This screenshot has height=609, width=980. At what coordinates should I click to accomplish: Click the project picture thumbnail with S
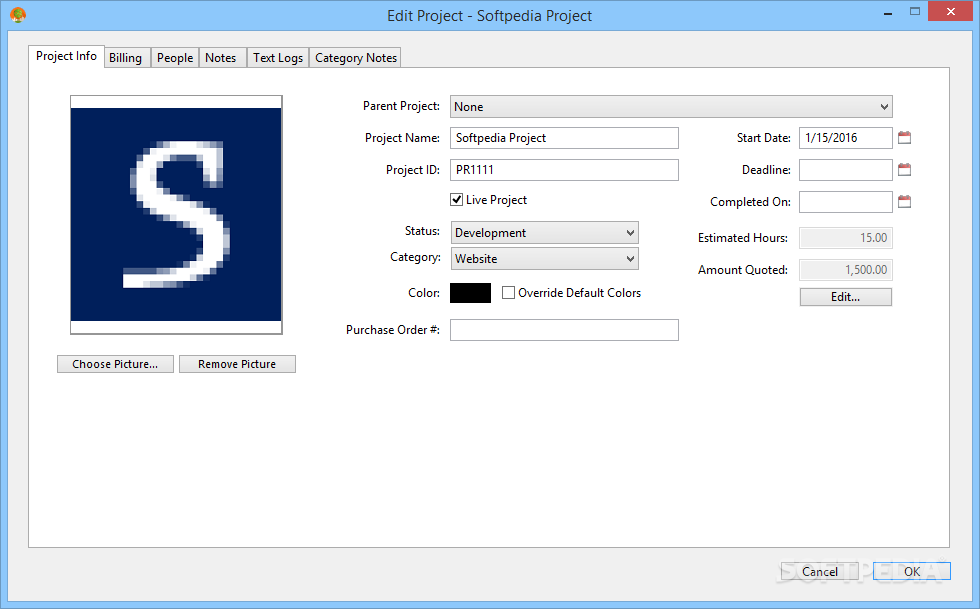(x=176, y=214)
